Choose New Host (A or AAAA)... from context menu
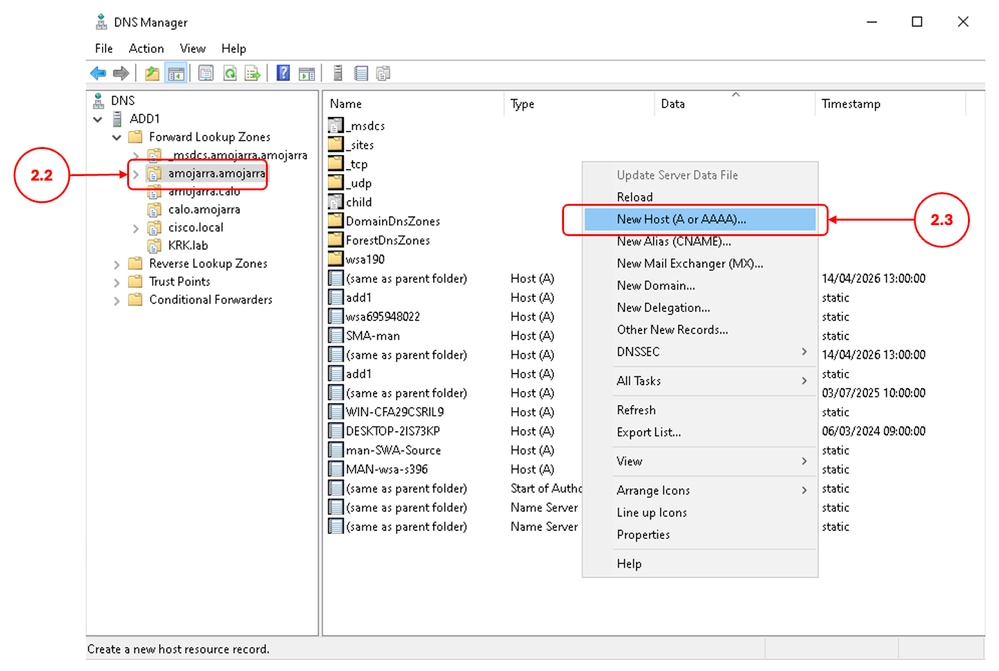 (700, 219)
